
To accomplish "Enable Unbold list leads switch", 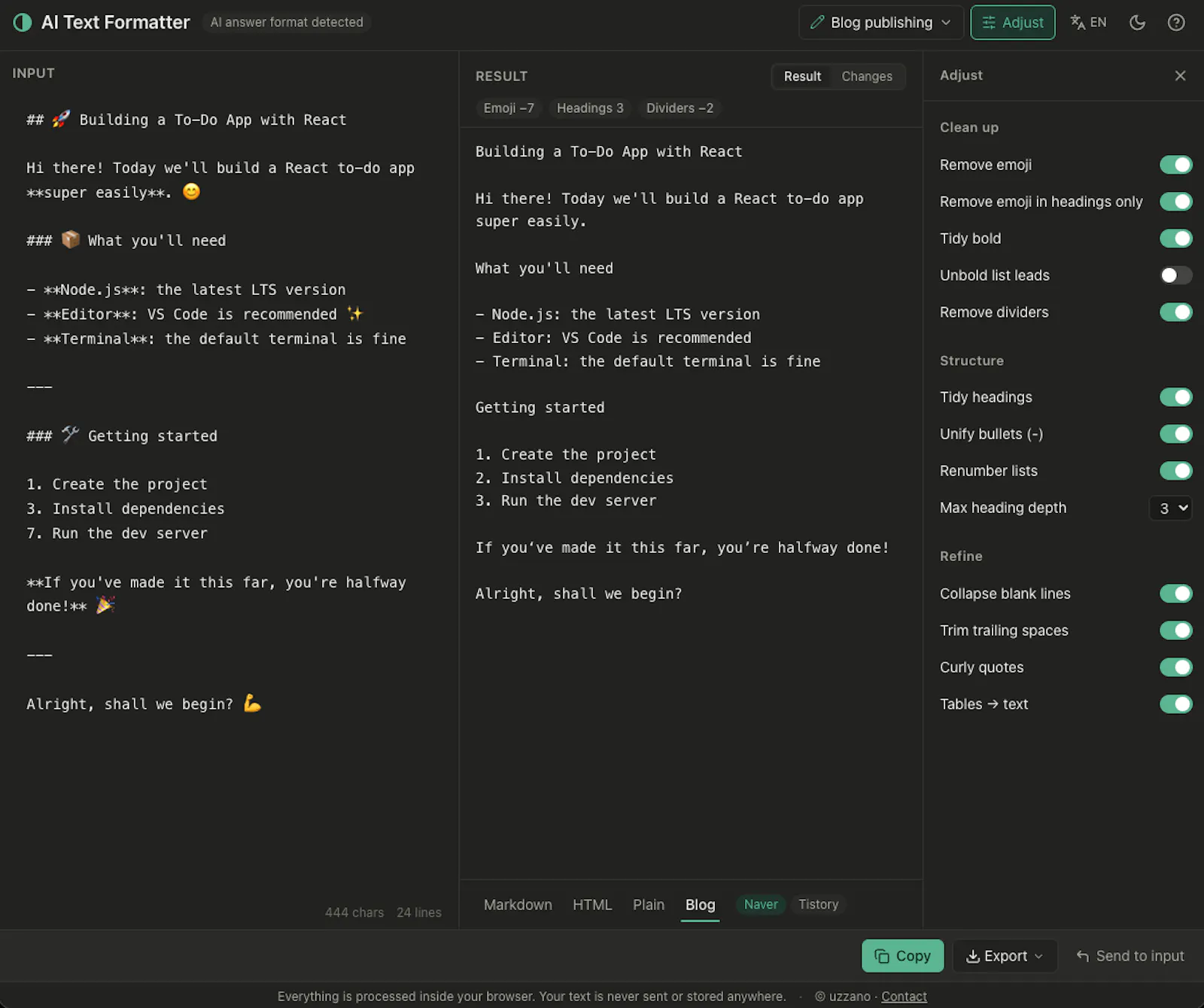I will (1176, 275).
